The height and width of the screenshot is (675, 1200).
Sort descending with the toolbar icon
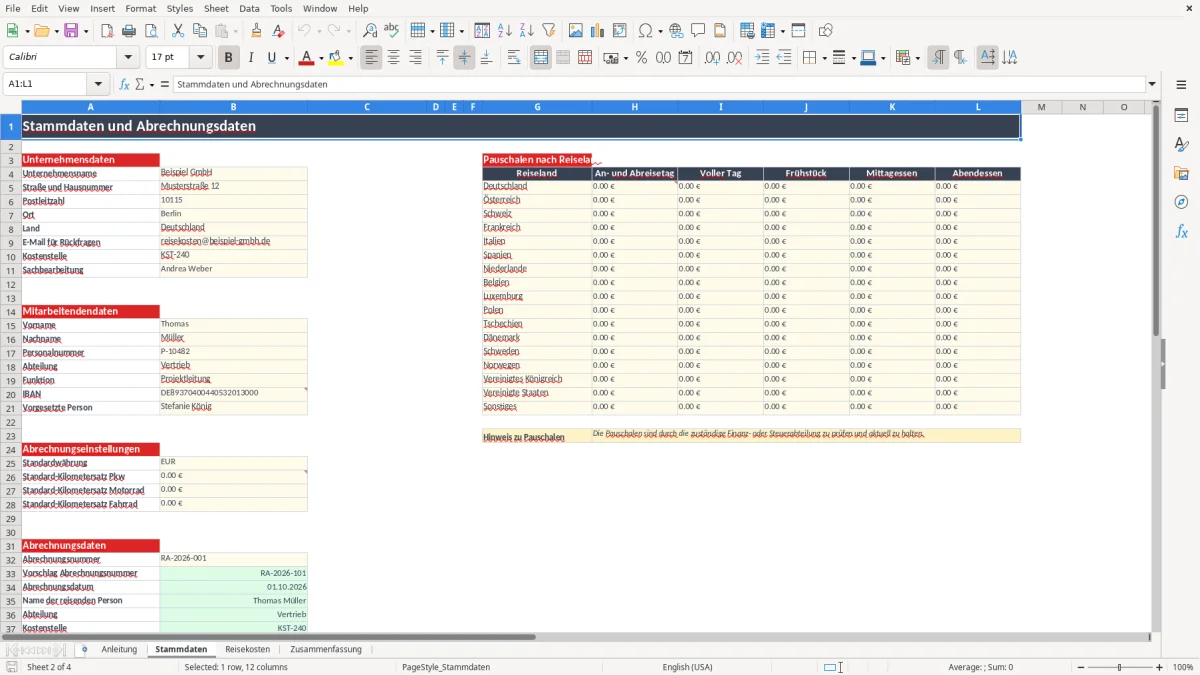pos(527,31)
